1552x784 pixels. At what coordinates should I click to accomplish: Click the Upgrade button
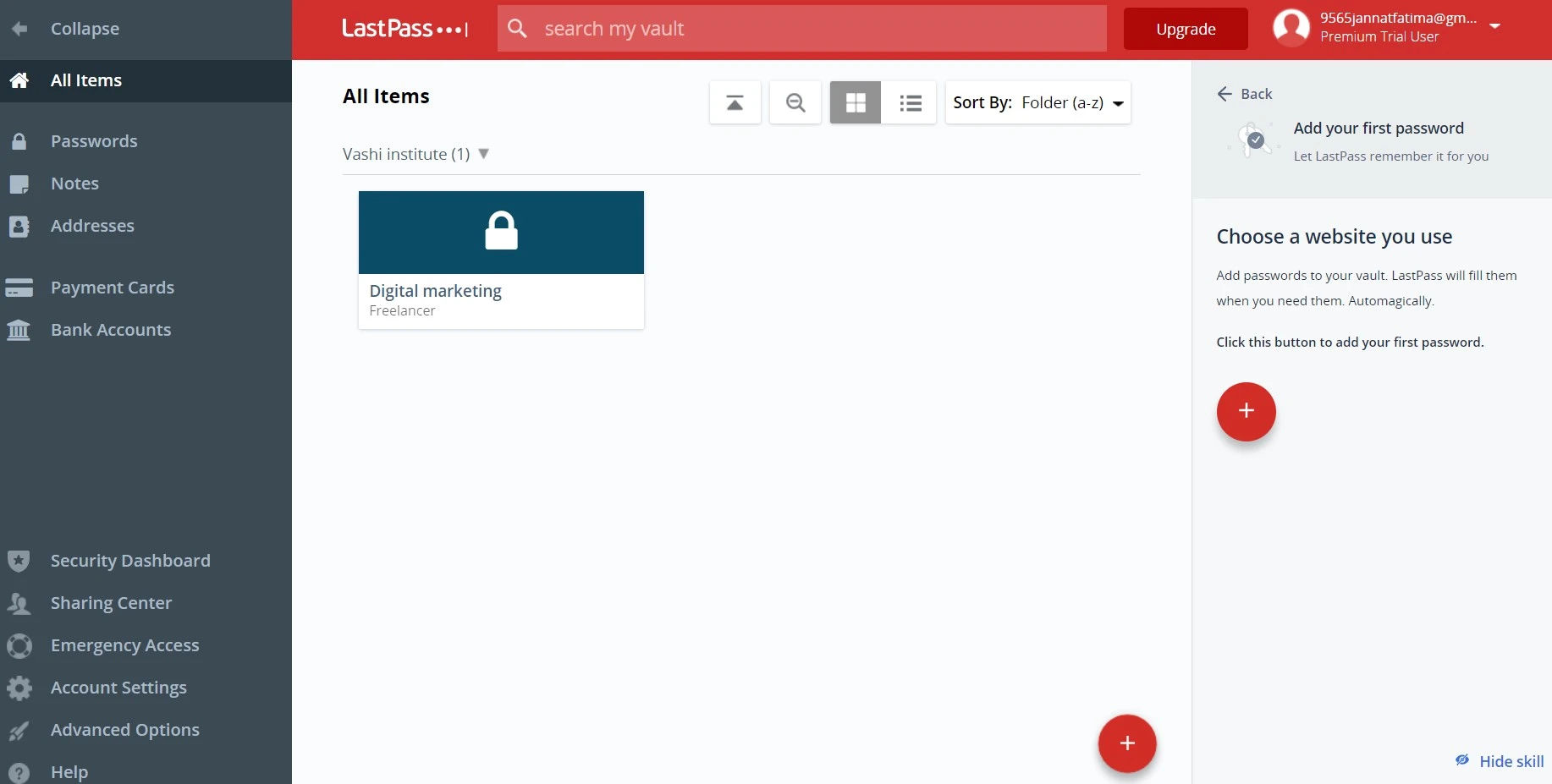(x=1185, y=28)
